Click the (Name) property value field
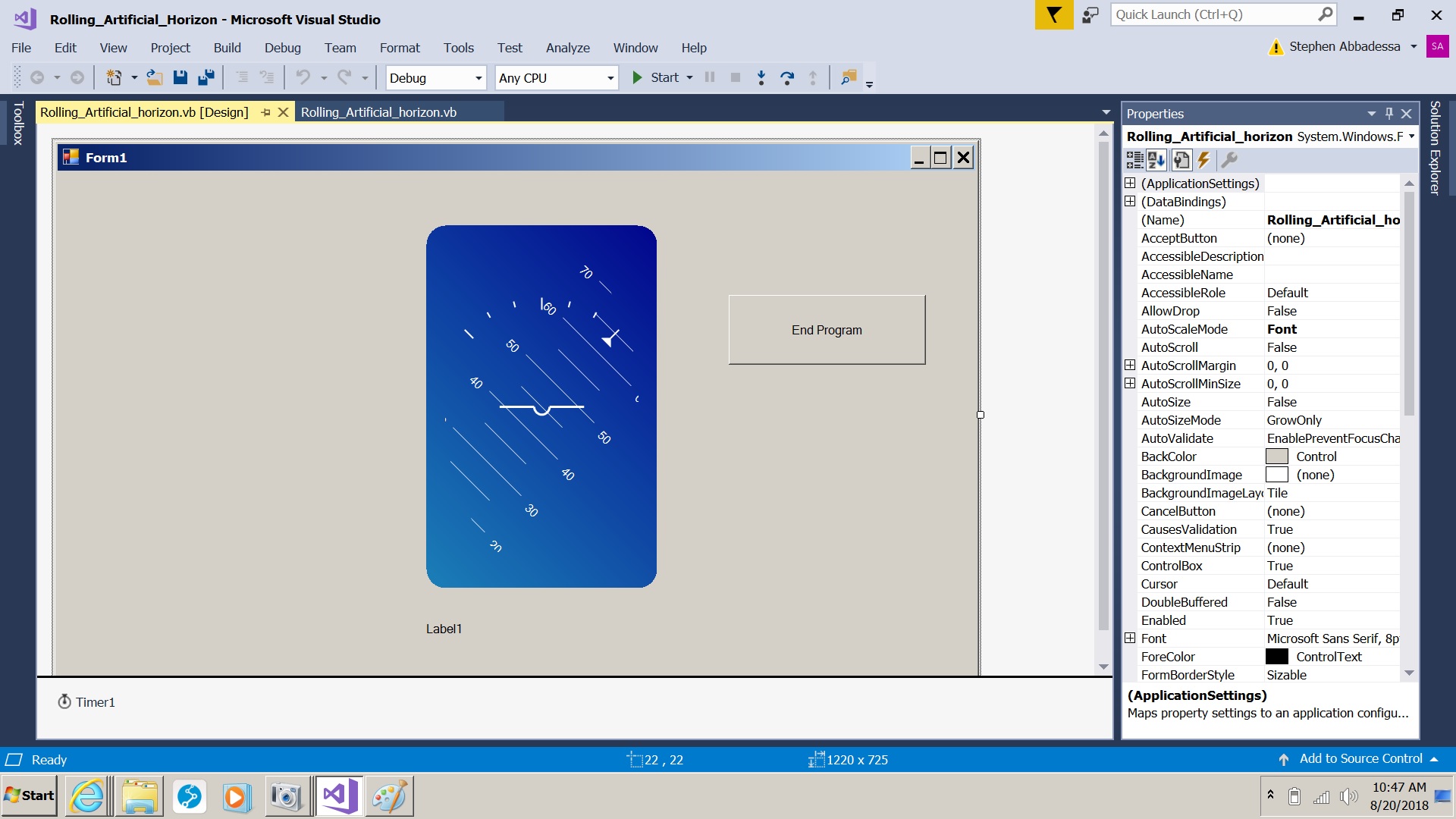Screen dimensions: 1456x819 1332,220
